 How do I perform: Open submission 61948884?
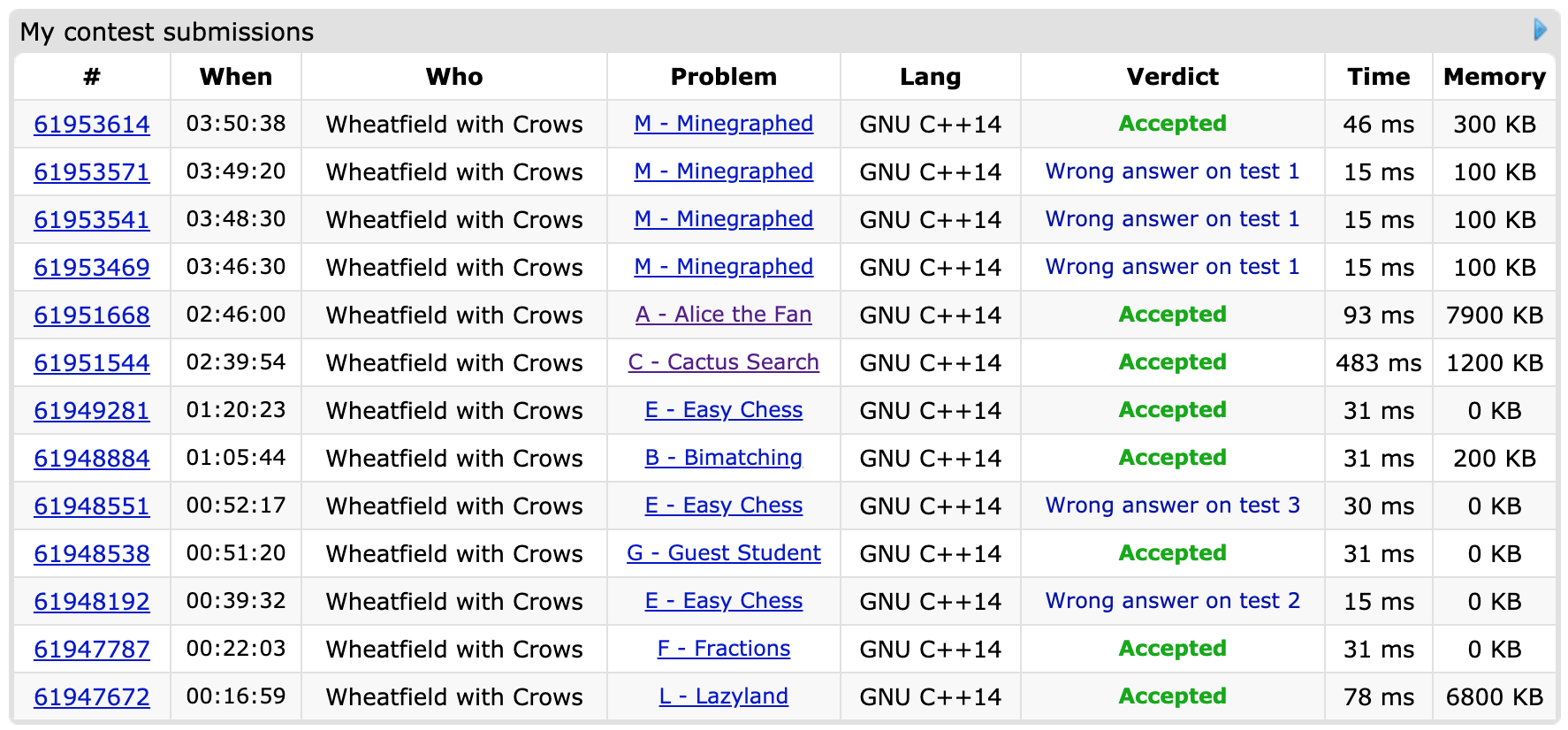92,459
